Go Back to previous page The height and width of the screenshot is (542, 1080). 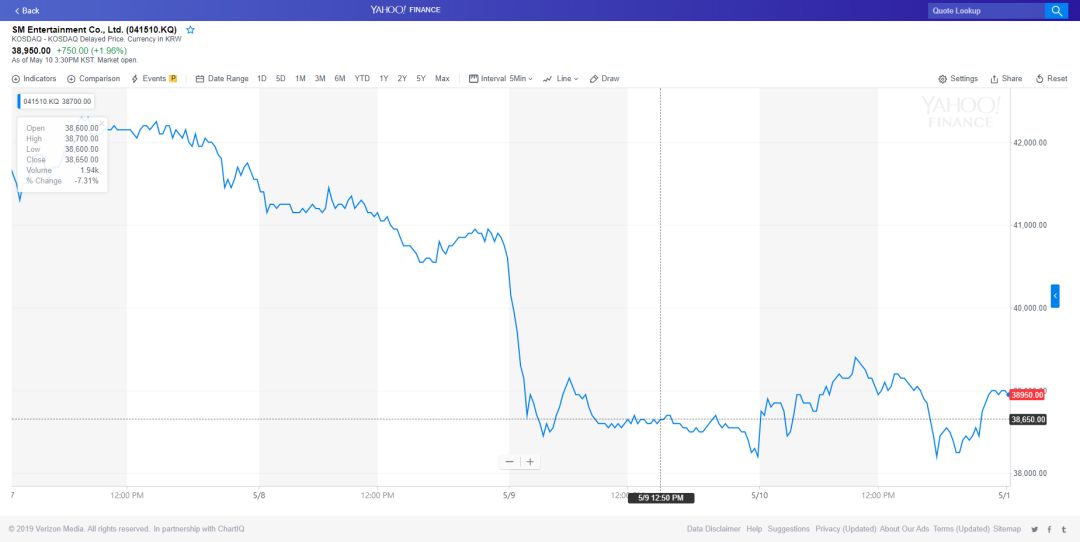click(x=27, y=10)
